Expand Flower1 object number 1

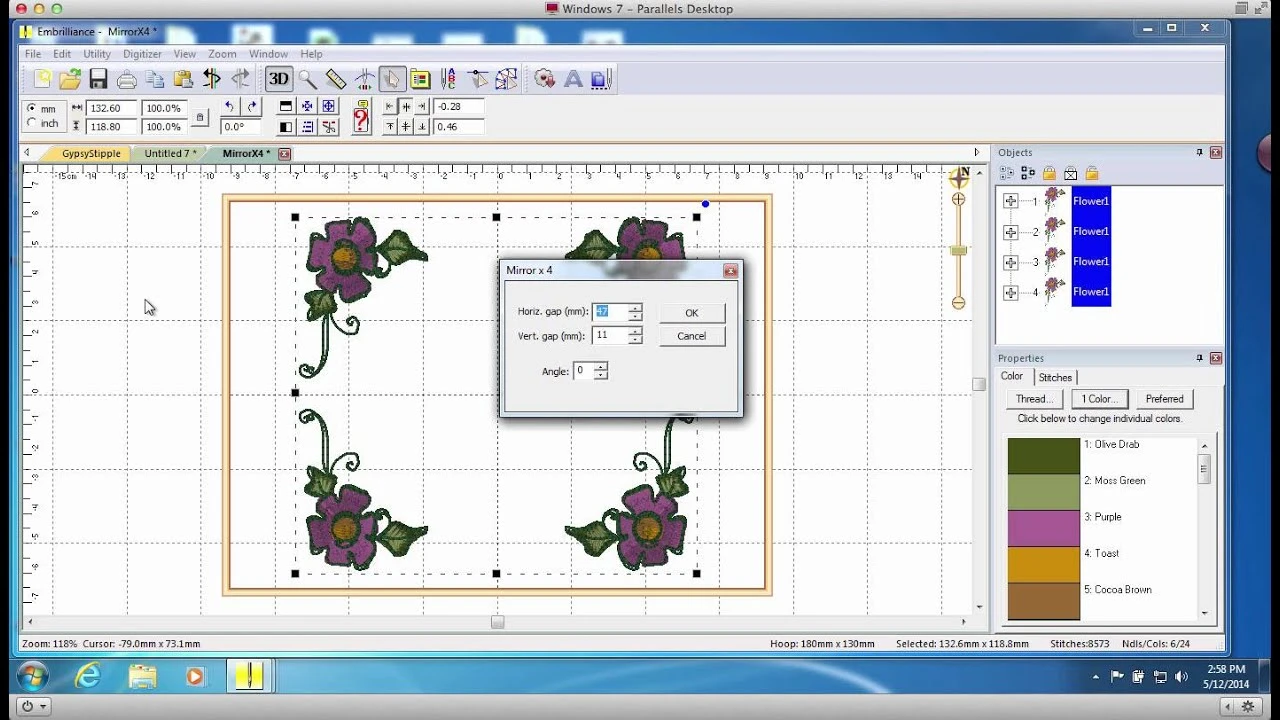(1011, 201)
